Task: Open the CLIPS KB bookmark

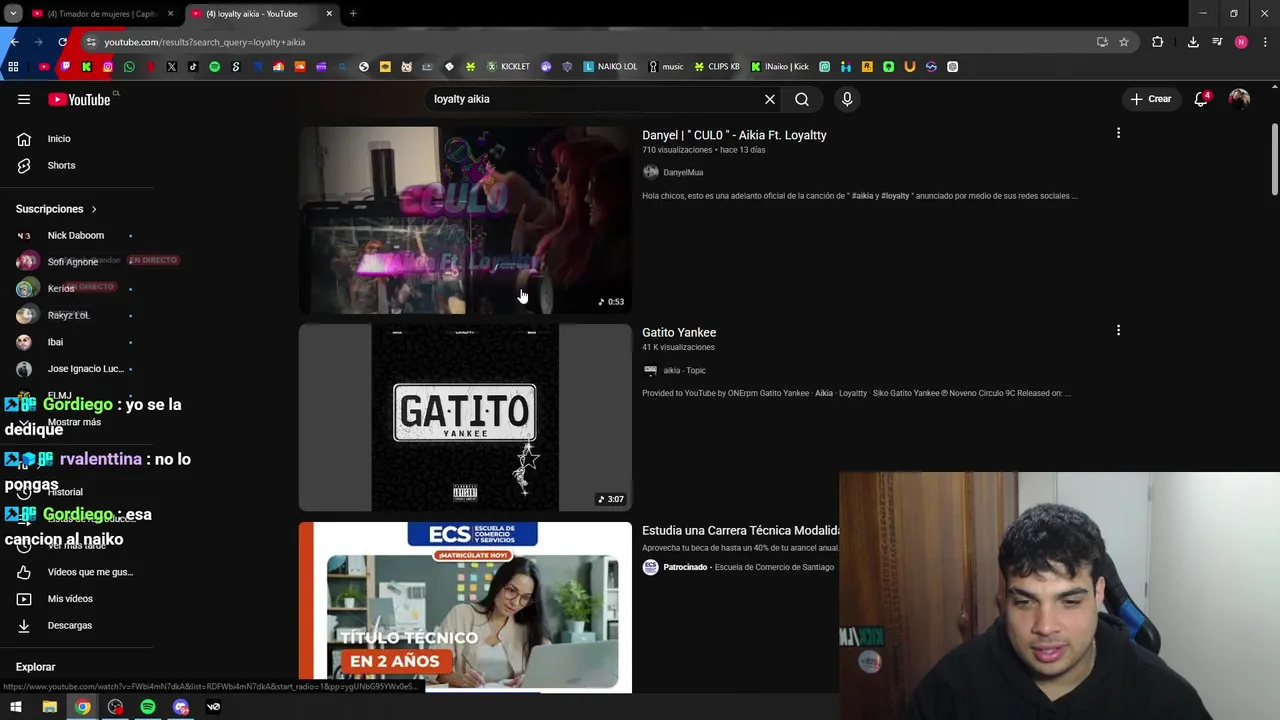Action: (717, 67)
